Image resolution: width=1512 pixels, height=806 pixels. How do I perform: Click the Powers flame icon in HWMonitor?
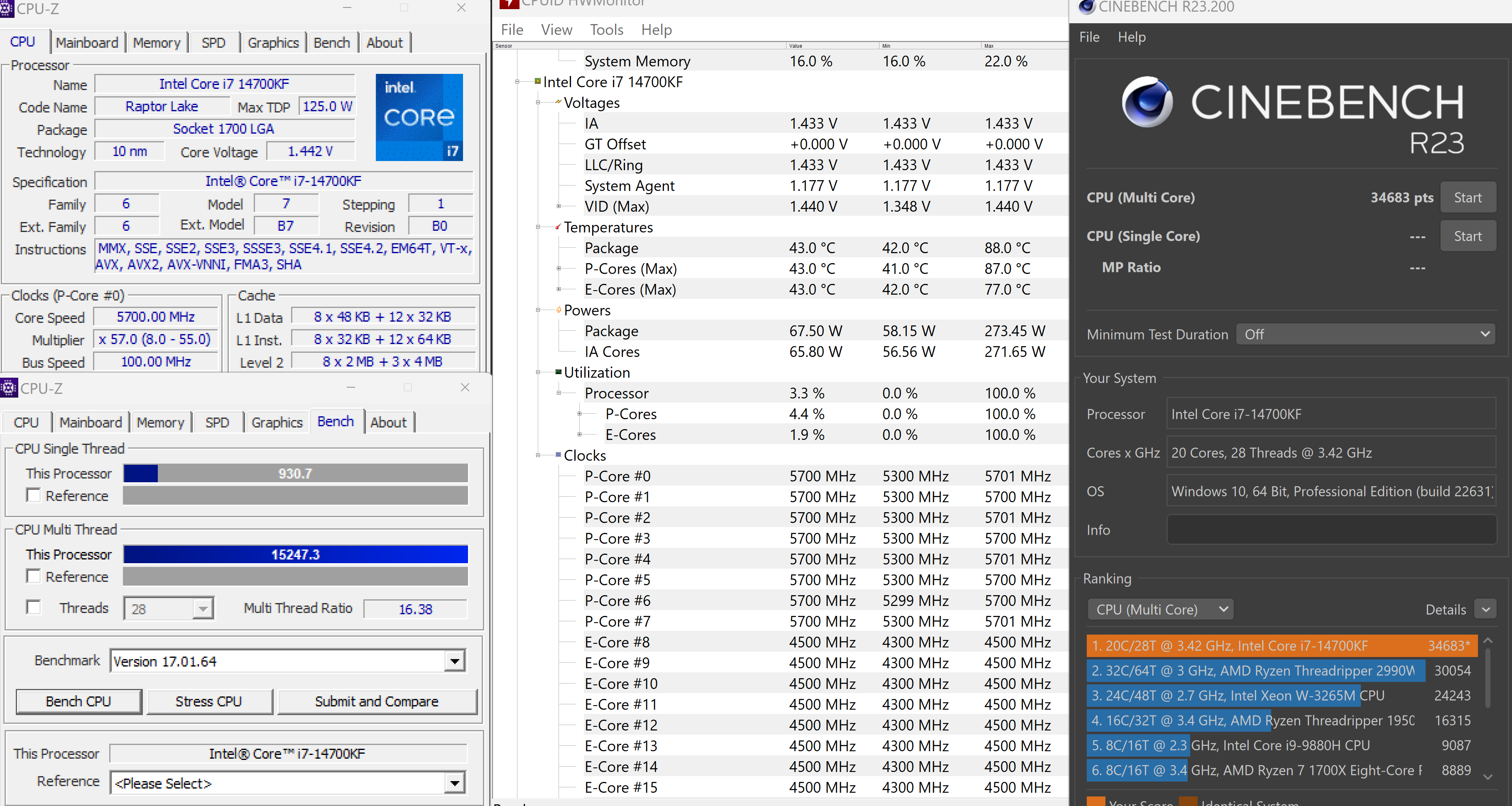[x=558, y=310]
